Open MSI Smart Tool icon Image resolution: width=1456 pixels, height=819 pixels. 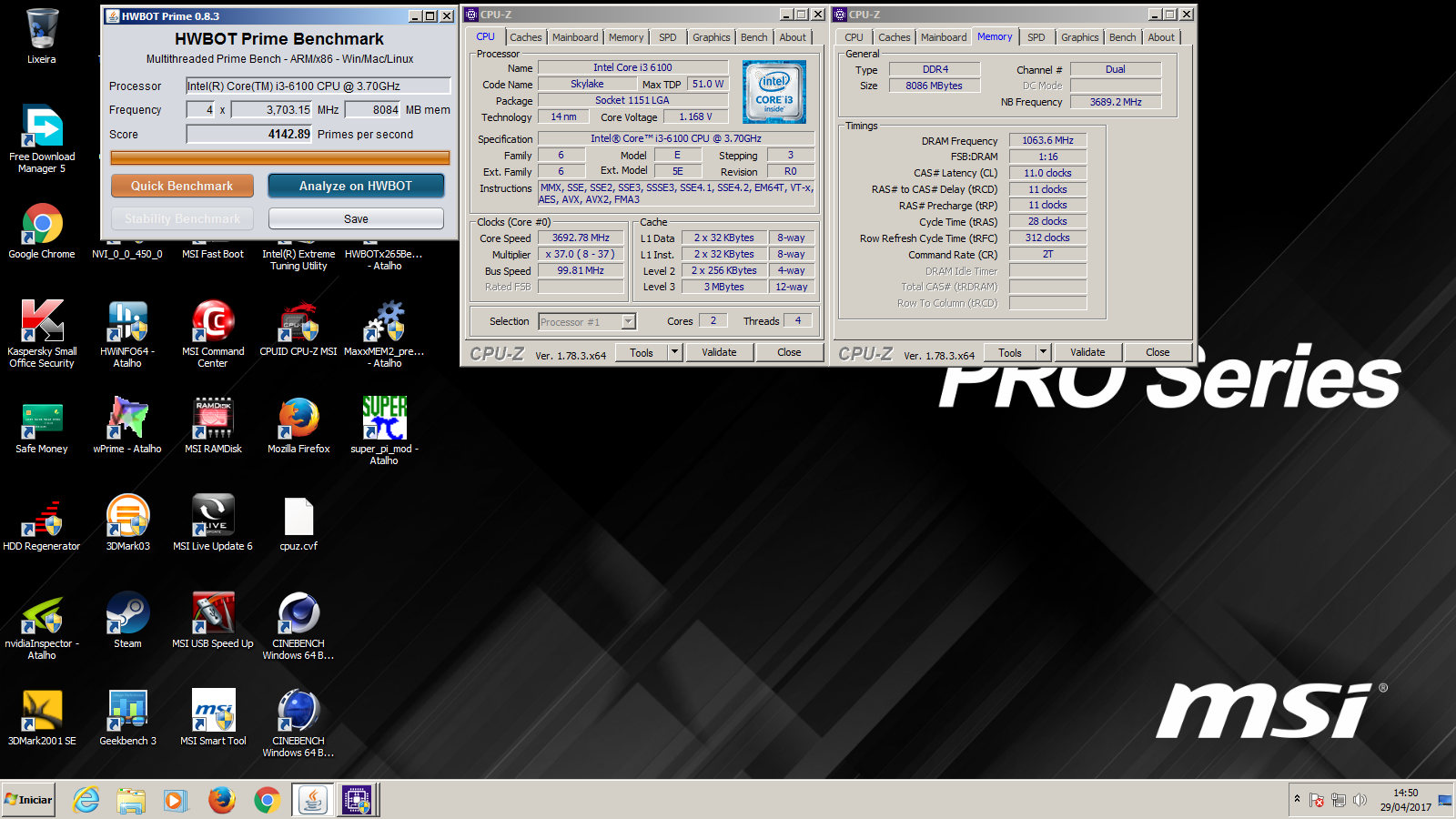(213, 719)
